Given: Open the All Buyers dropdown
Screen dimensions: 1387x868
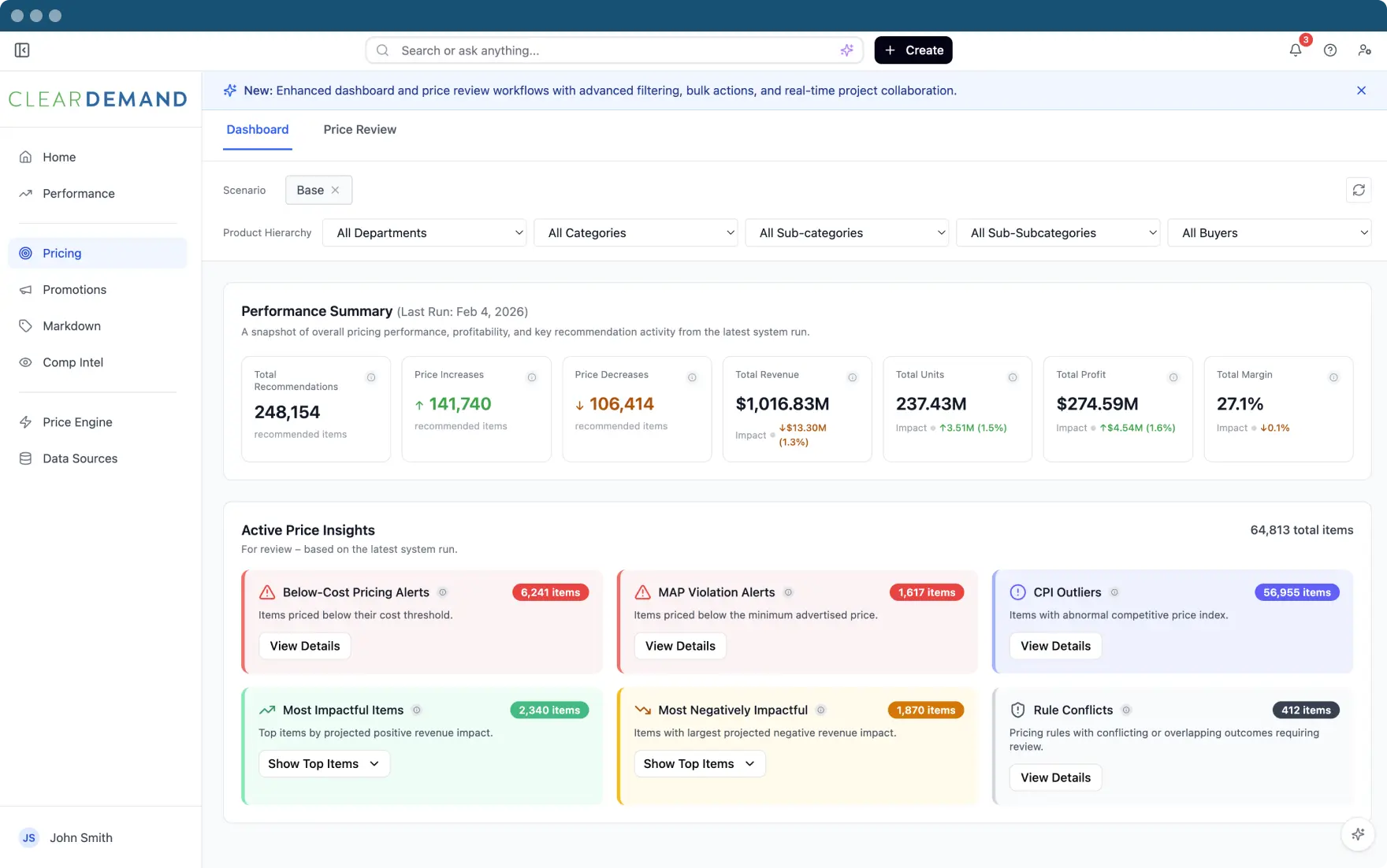Looking at the screenshot, I should [1269, 233].
